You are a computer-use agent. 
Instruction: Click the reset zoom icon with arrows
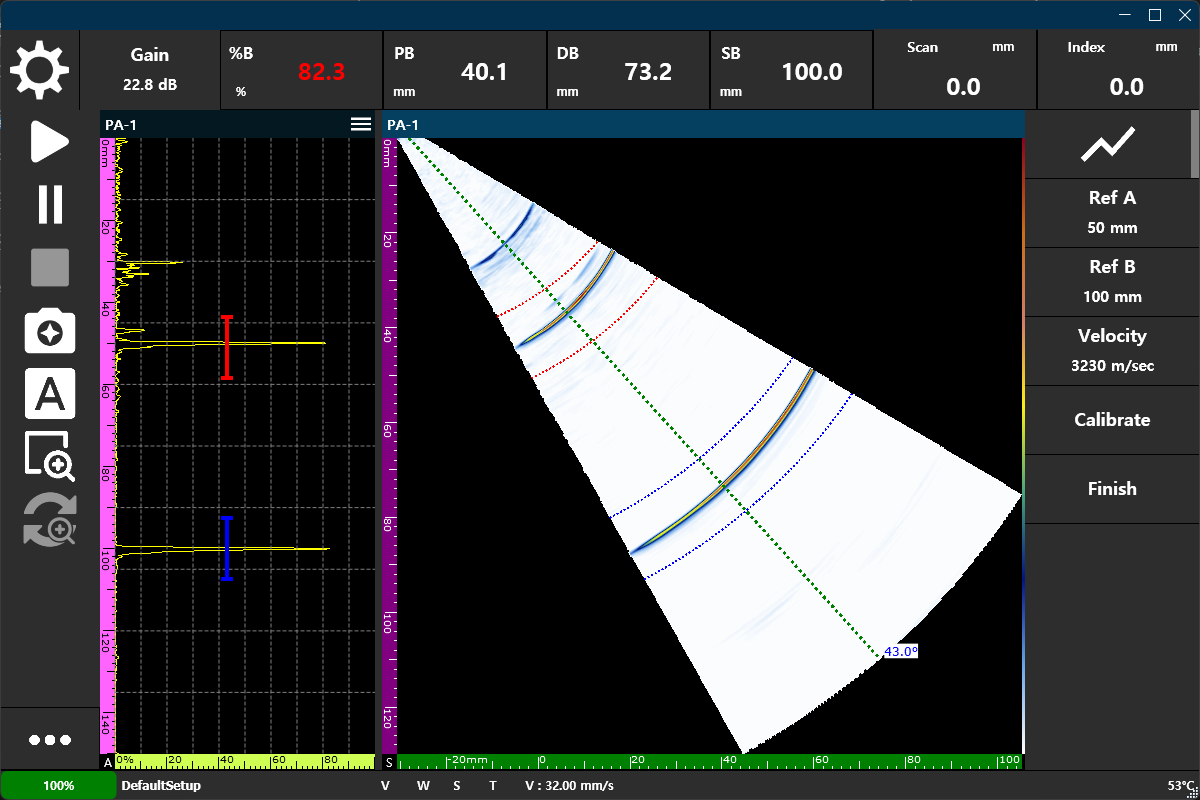pyautogui.click(x=50, y=520)
